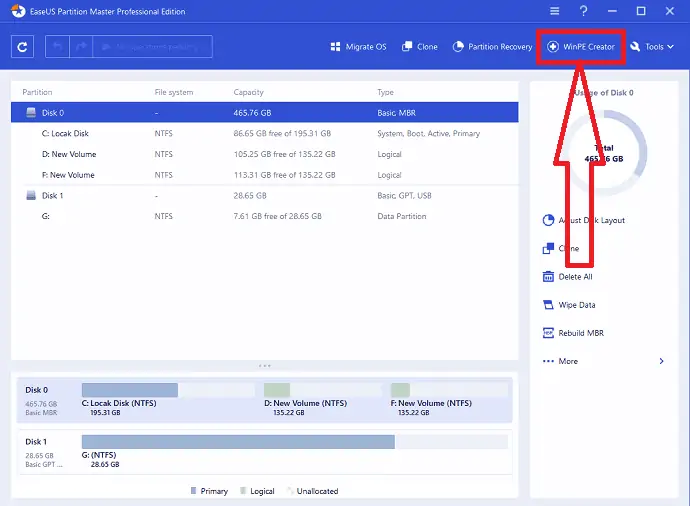Click the EaseUS app logo icon

pos(18,11)
